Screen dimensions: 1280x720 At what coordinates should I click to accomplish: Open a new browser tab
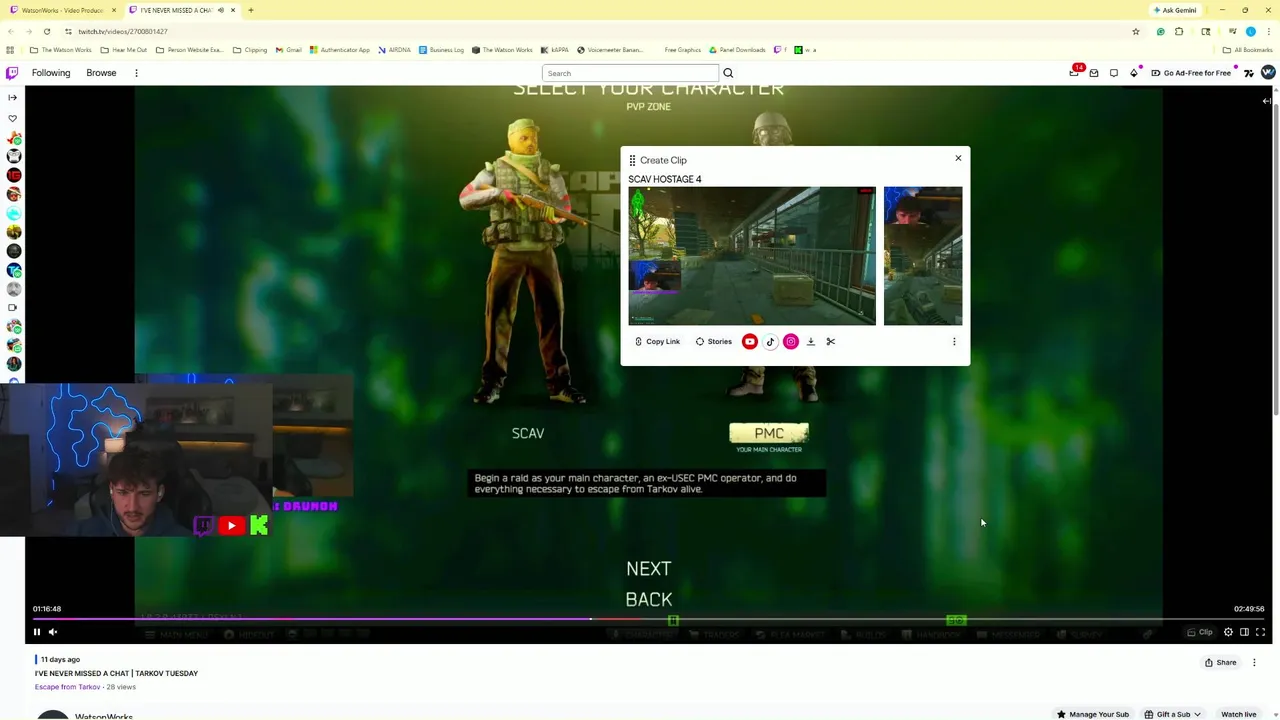(x=251, y=10)
